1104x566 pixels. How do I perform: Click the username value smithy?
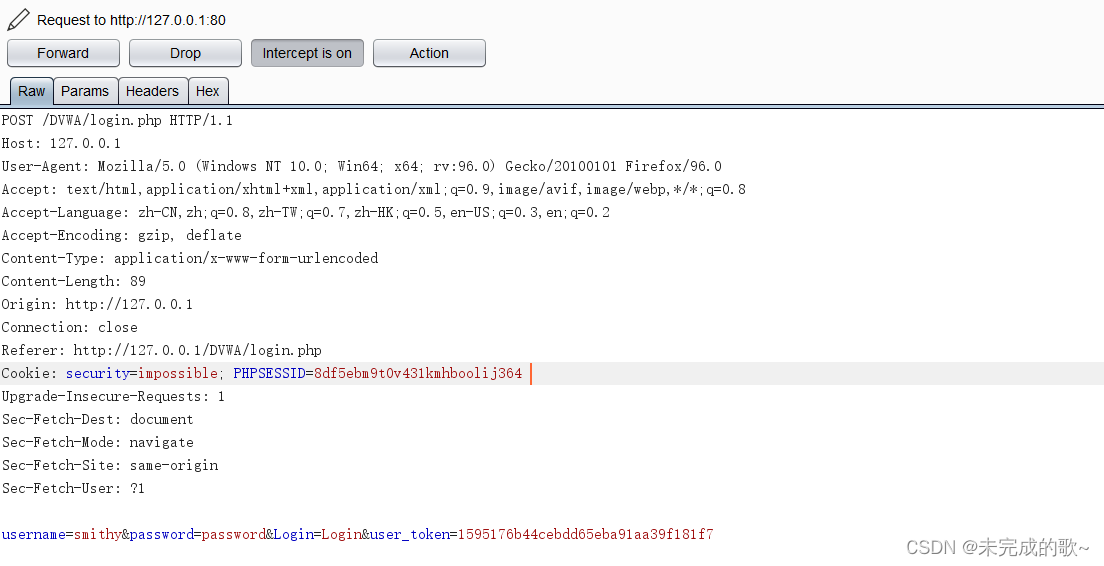pyautogui.click(x=98, y=534)
